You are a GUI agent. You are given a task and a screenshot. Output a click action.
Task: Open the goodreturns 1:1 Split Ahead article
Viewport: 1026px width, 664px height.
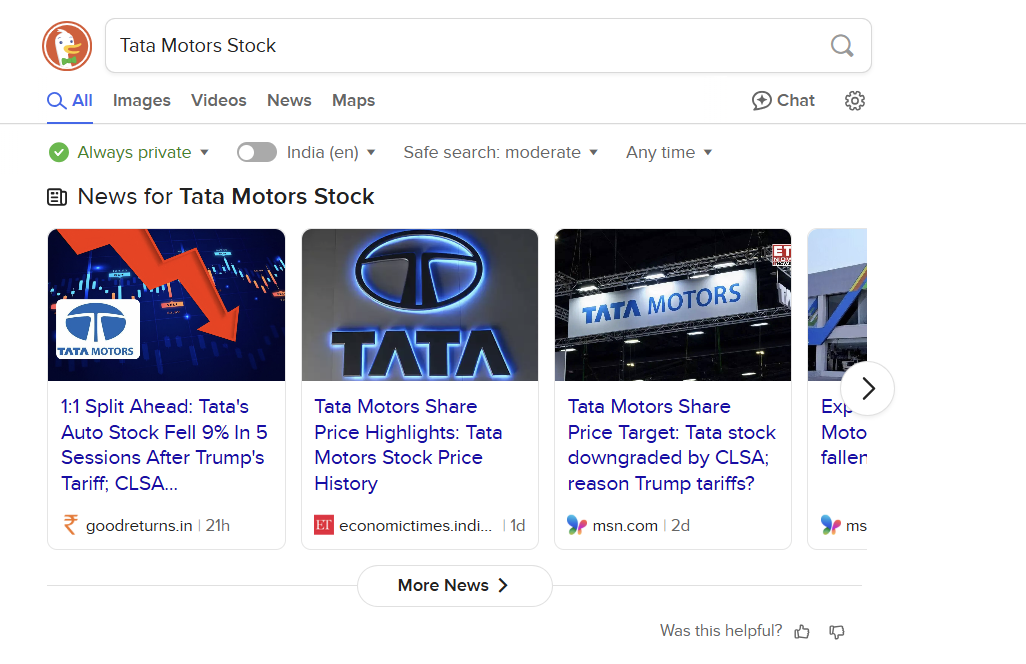point(165,445)
